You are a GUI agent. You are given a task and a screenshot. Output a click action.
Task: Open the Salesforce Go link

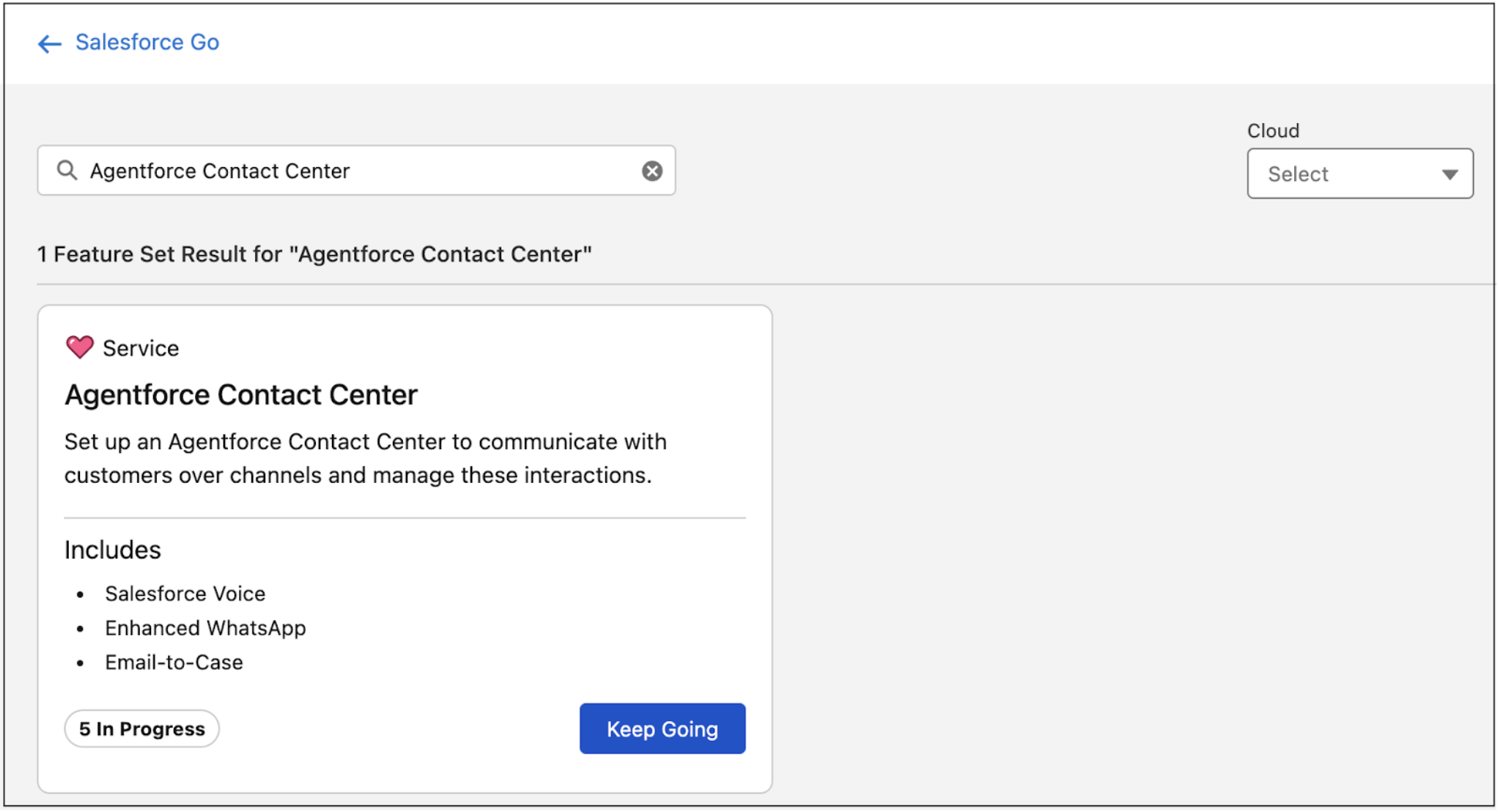coord(147,43)
